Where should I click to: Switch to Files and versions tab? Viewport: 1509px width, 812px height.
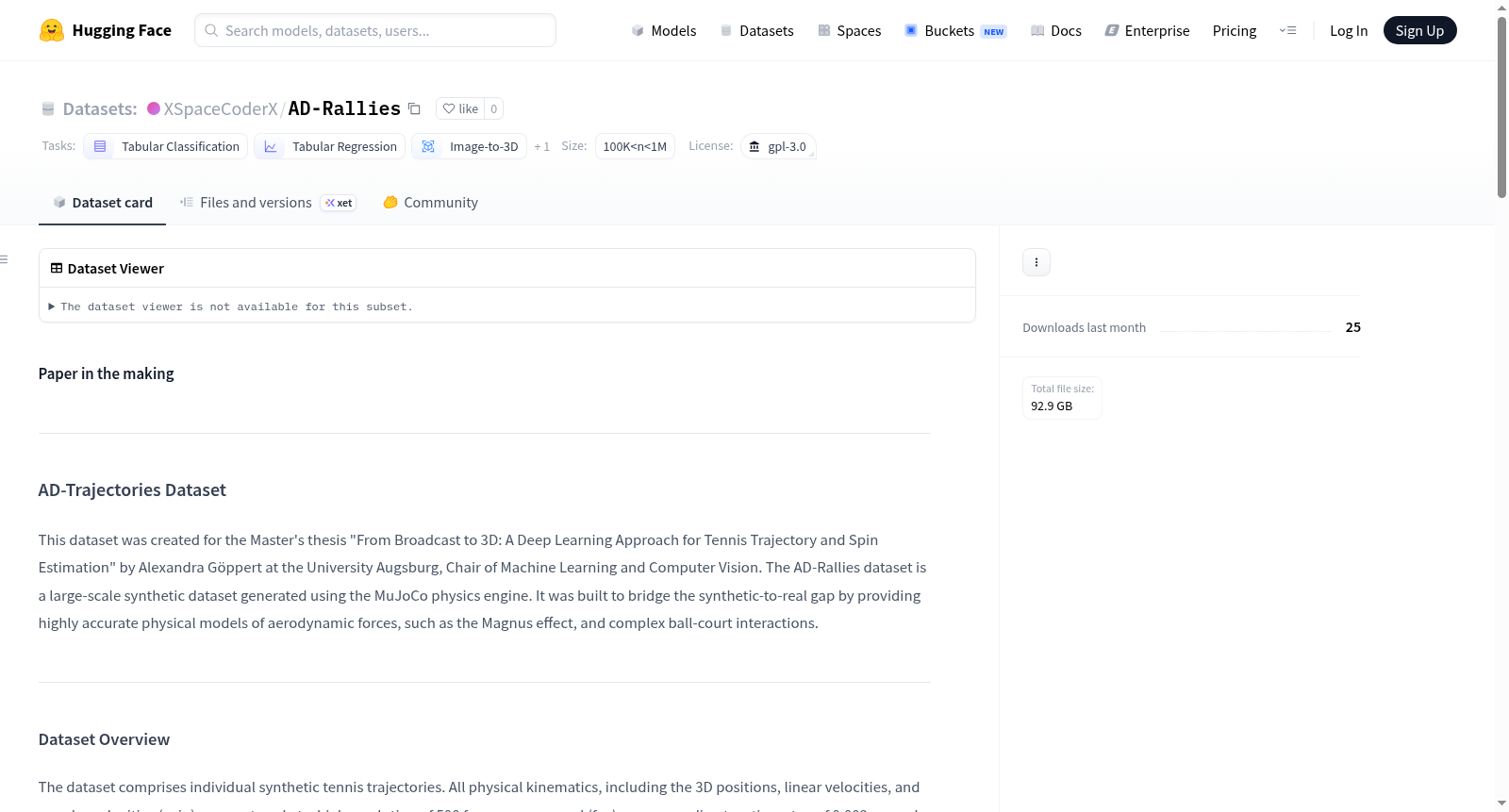pyautogui.click(x=268, y=203)
